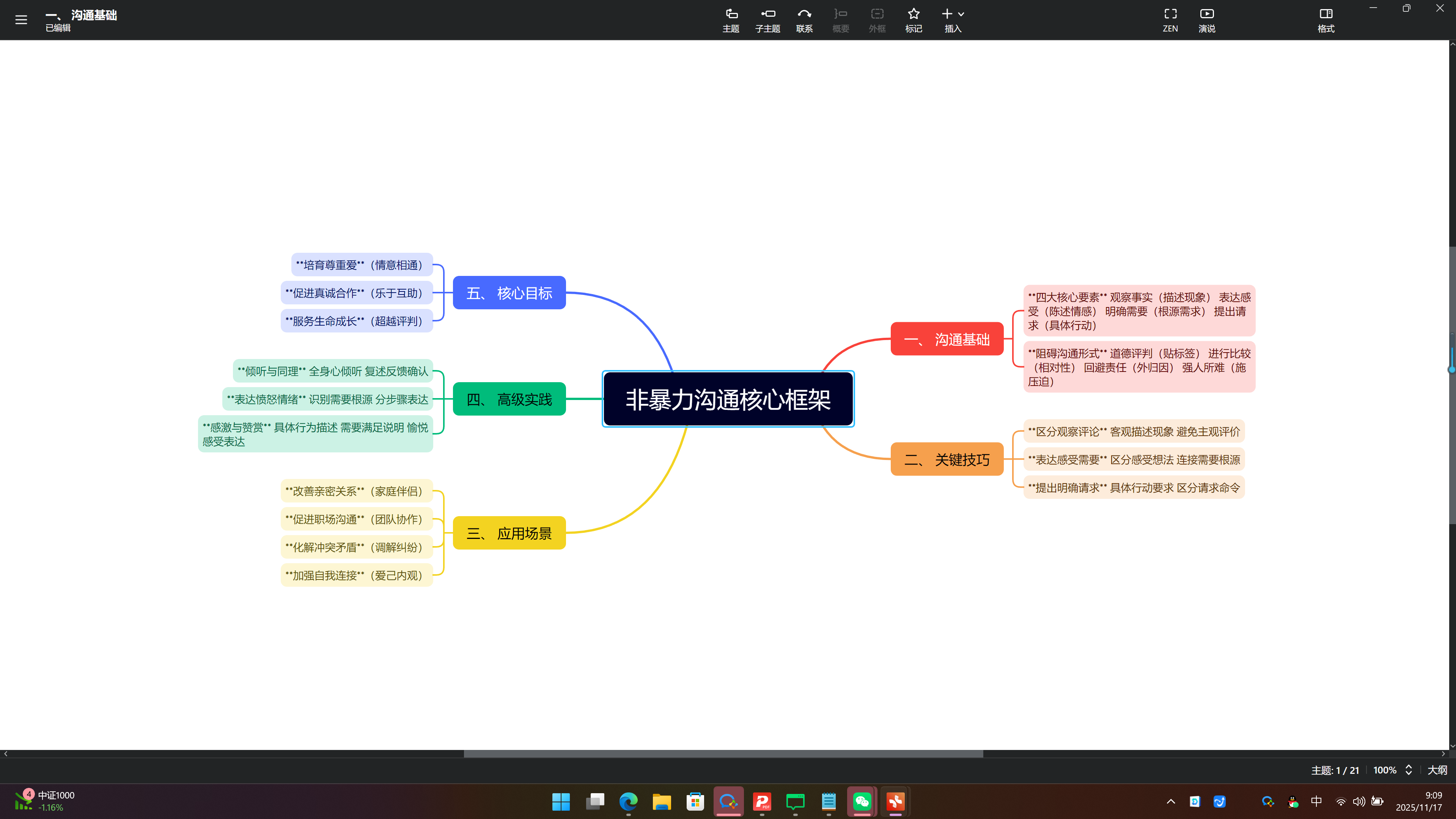The height and width of the screenshot is (819, 1456).
Task: Open the 标记 marker panel
Action: [x=914, y=19]
